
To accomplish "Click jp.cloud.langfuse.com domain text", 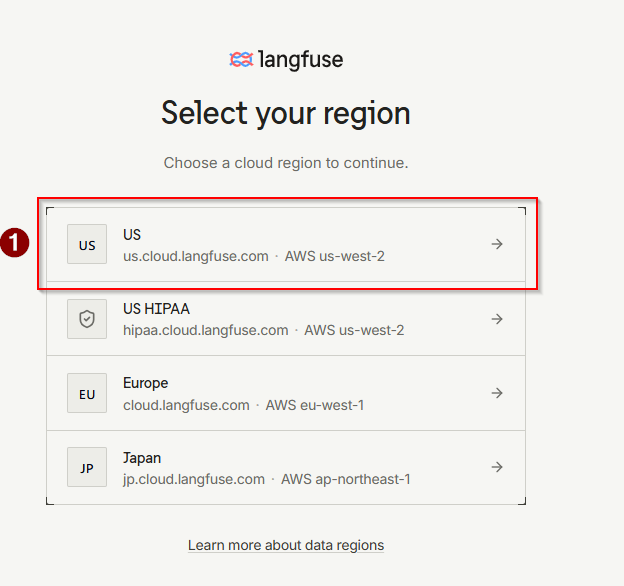I will [x=194, y=479].
